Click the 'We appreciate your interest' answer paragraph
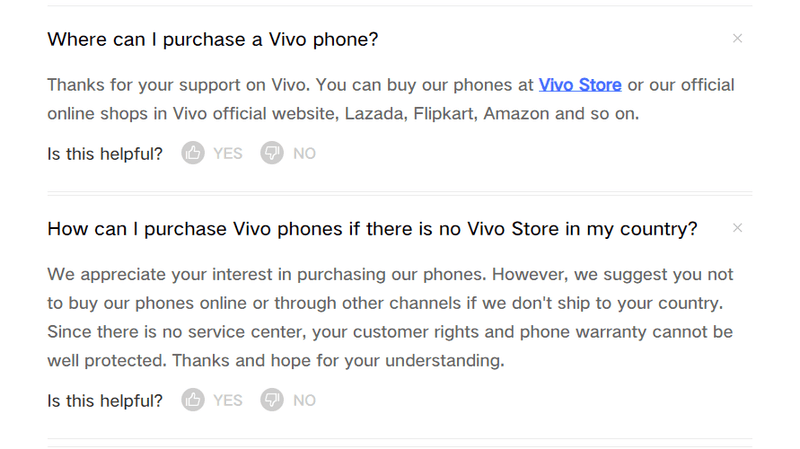 point(390,317)
